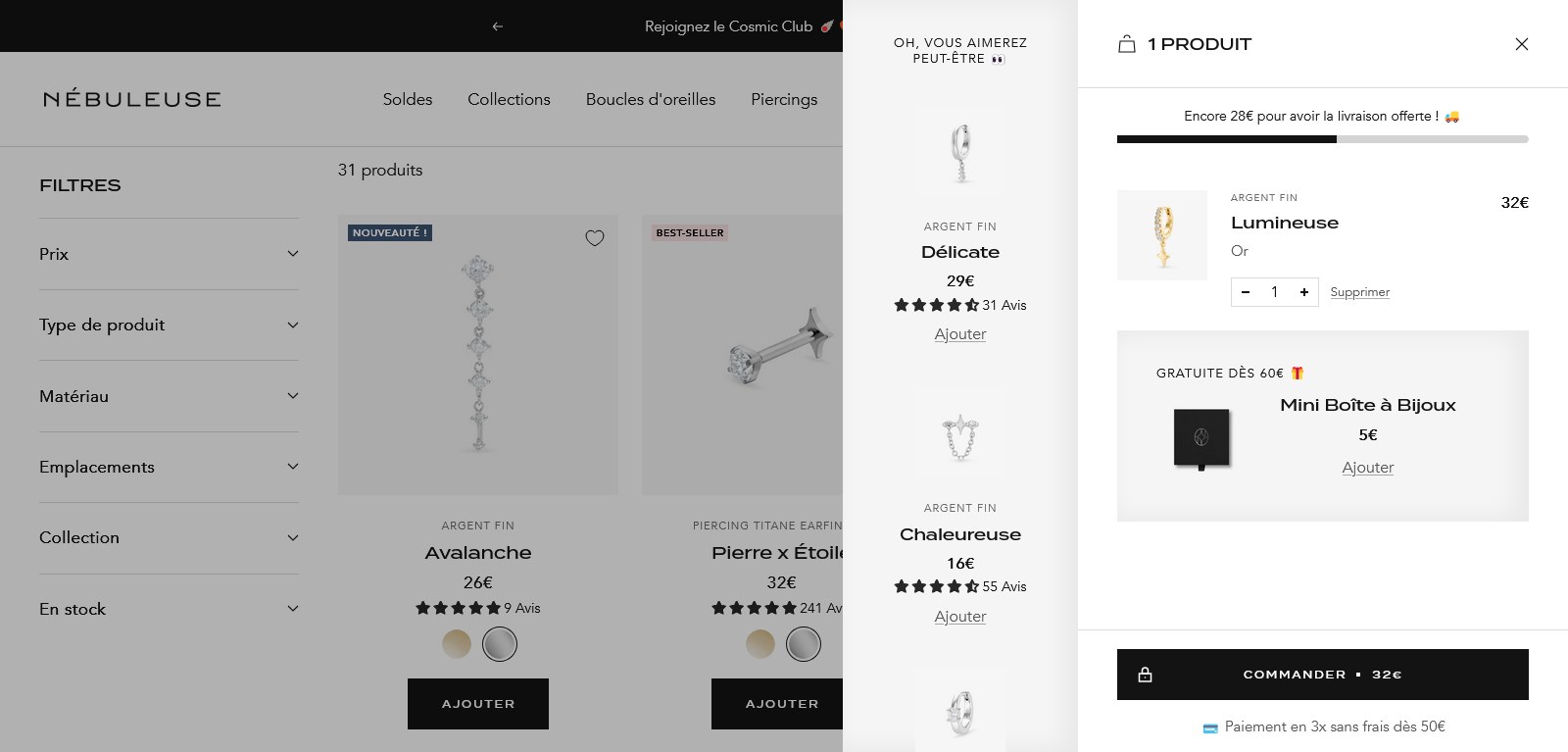Select silver color swatch for Pierre x Étoile
Screen dimensions: 1568x752
(804, 644)
